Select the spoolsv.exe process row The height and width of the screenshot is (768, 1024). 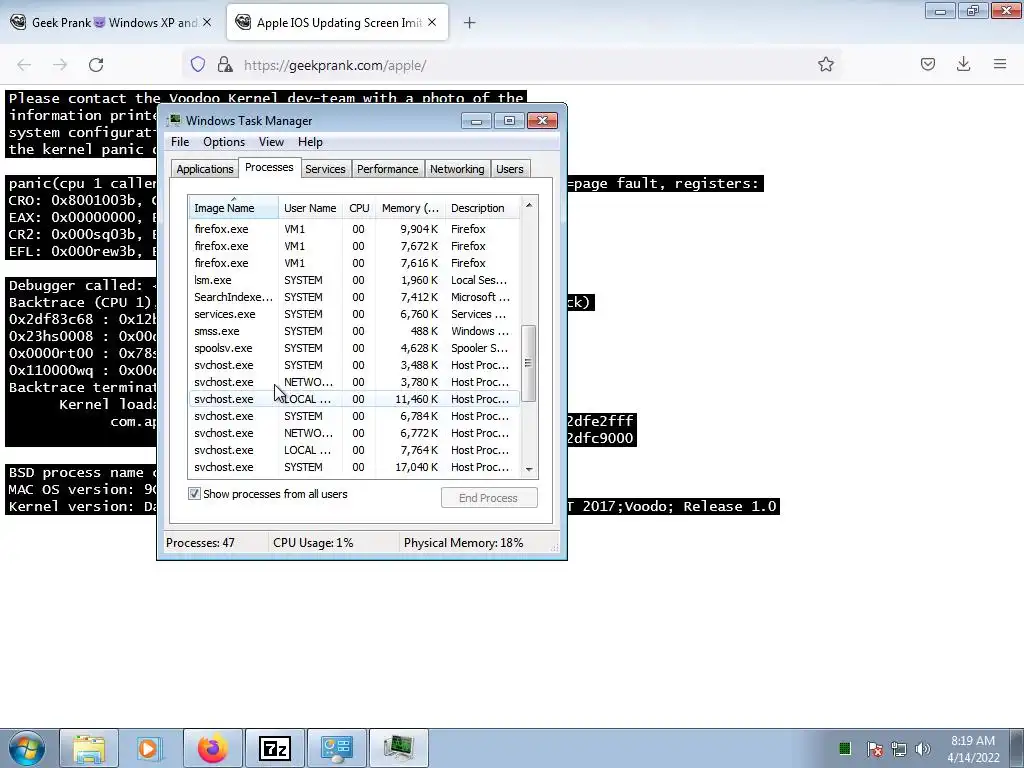point(354,348)
